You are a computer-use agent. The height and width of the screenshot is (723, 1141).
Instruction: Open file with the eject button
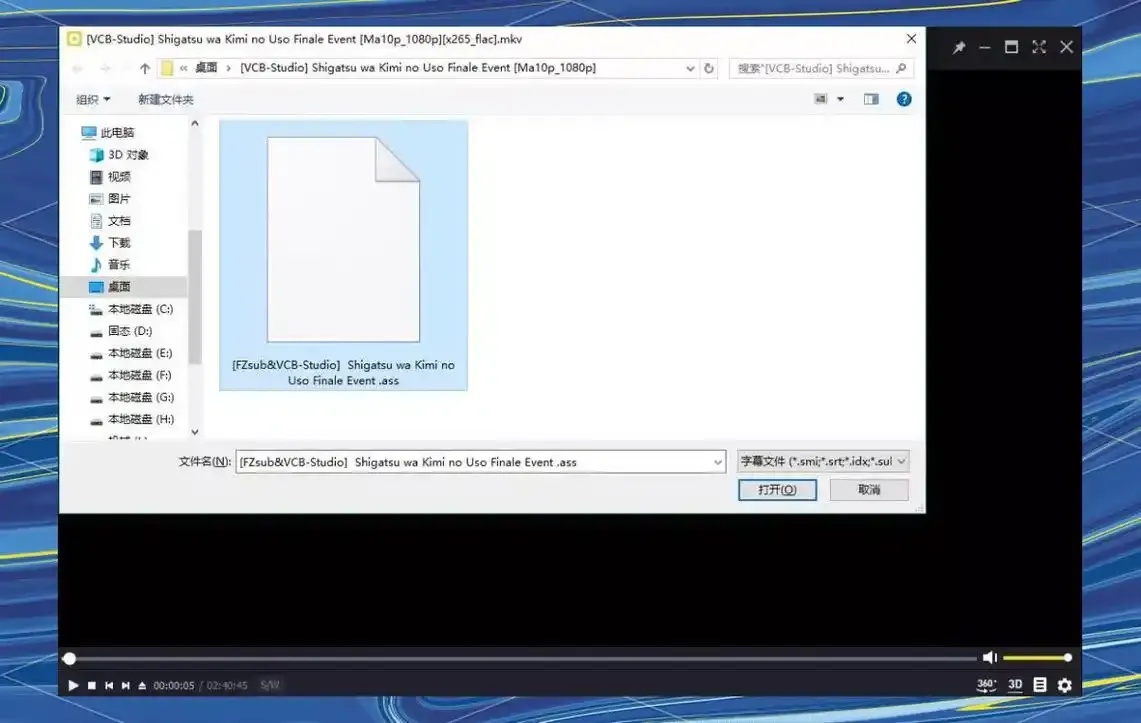pos(142,685)
